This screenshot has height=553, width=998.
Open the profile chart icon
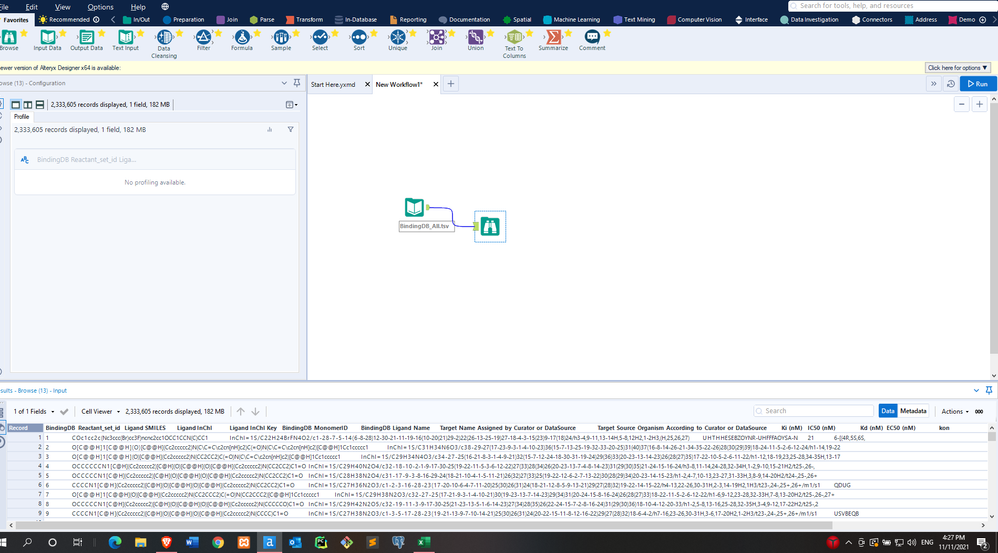270,129
